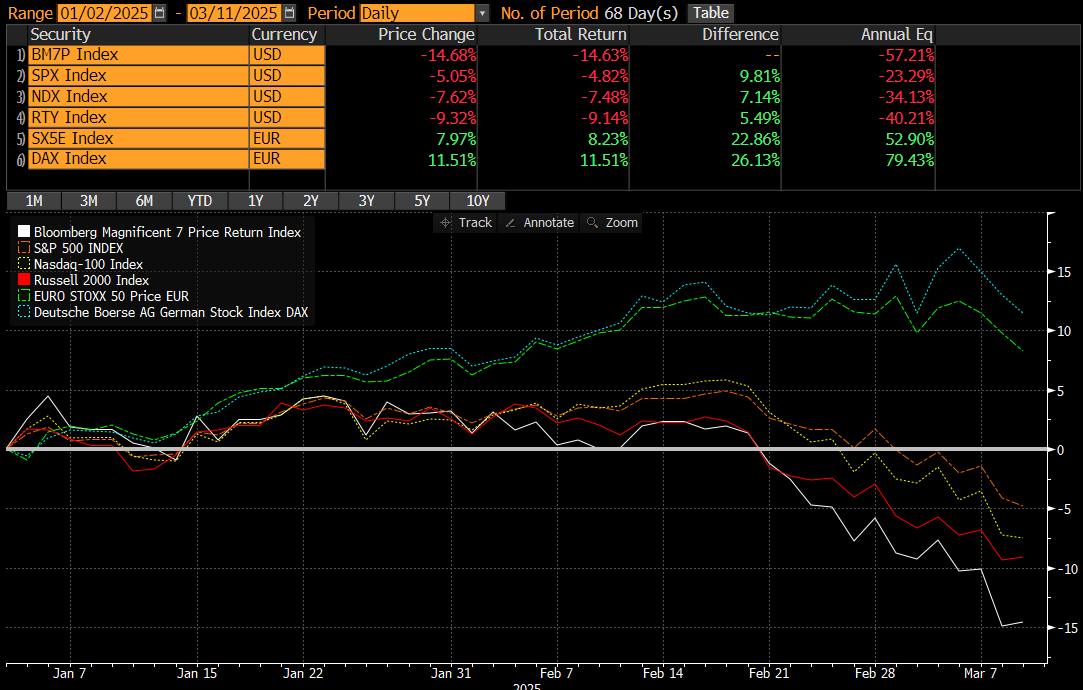Select the 3M range tab
Image resolution: width=1083 pixels, height=690 pixels.
pyautogui.click(x=88, y=201)
